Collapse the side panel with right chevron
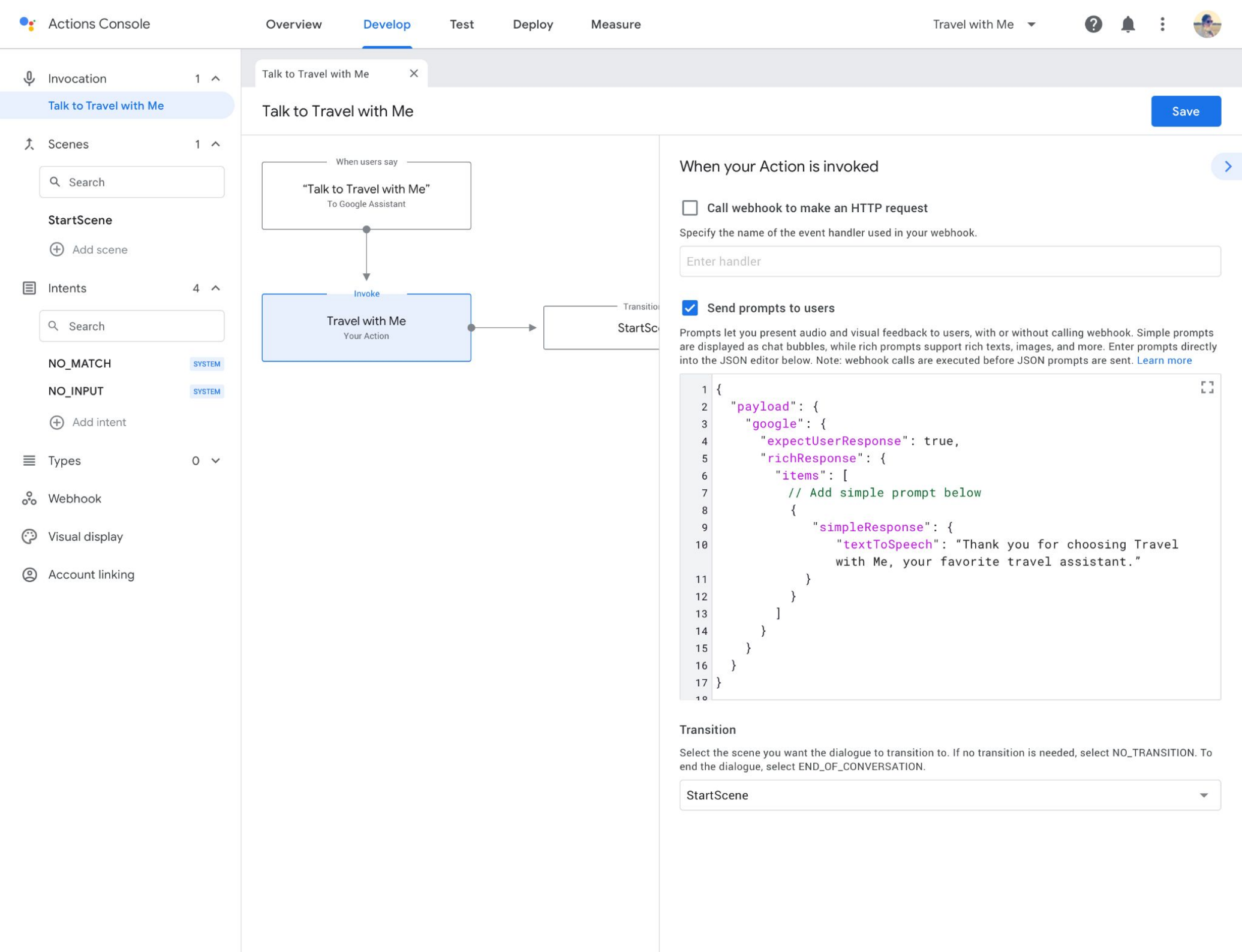The image size is (1242, 952). tap(1227, 167)
